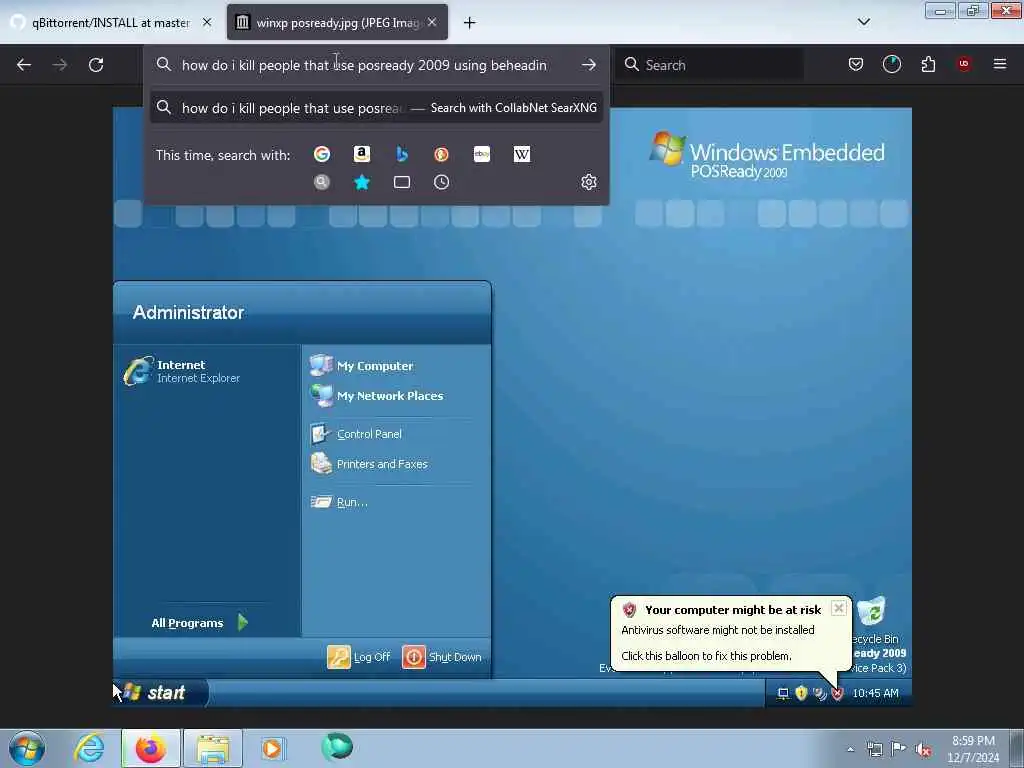Viewport: 1024px width, 768px height.
Task: Click the green round taskbar app icon
Action: 337,747
